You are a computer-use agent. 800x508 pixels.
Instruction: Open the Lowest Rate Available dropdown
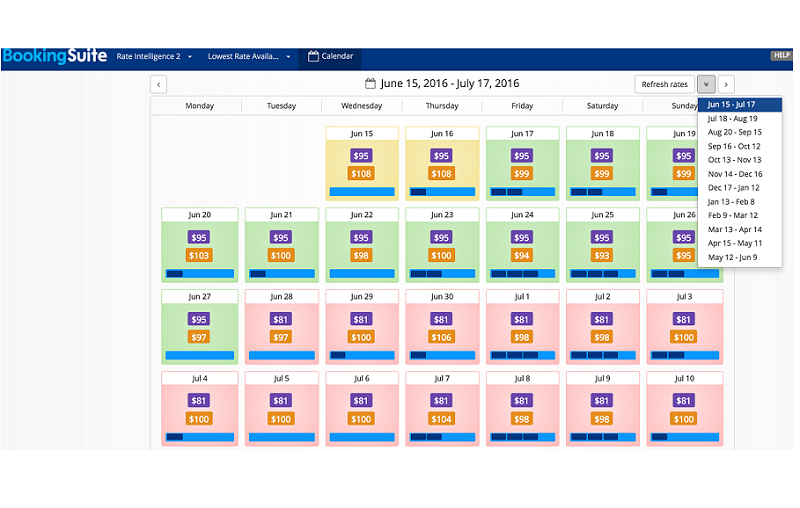pos(249,57)
